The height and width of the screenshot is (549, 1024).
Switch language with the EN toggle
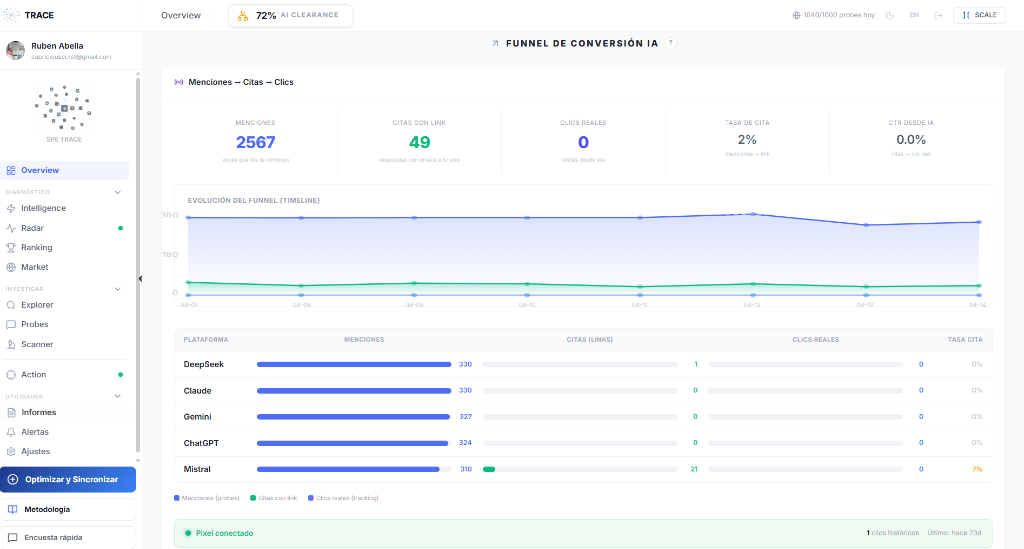[914, 15]
